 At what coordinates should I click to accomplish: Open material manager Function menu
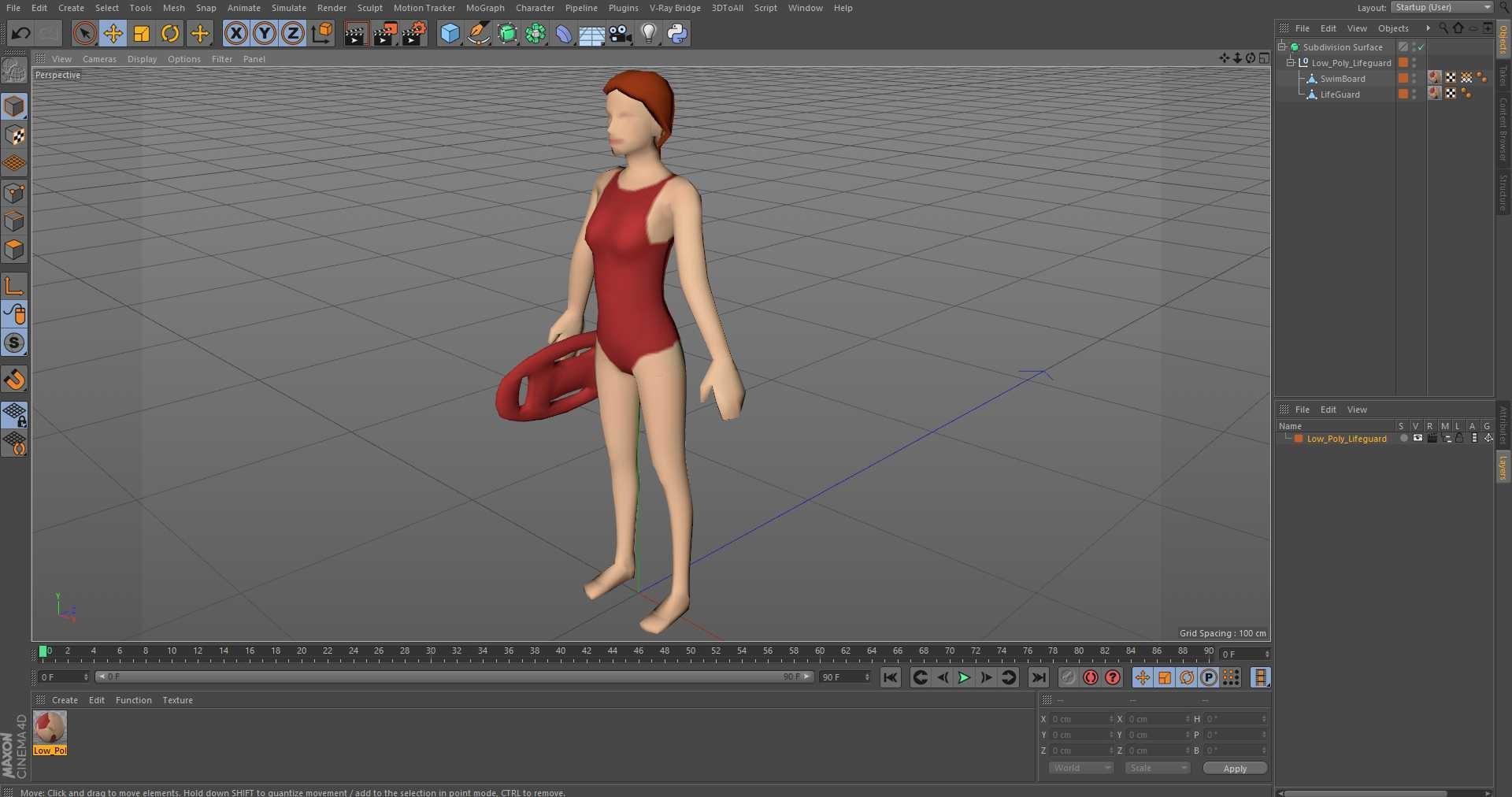133,700
